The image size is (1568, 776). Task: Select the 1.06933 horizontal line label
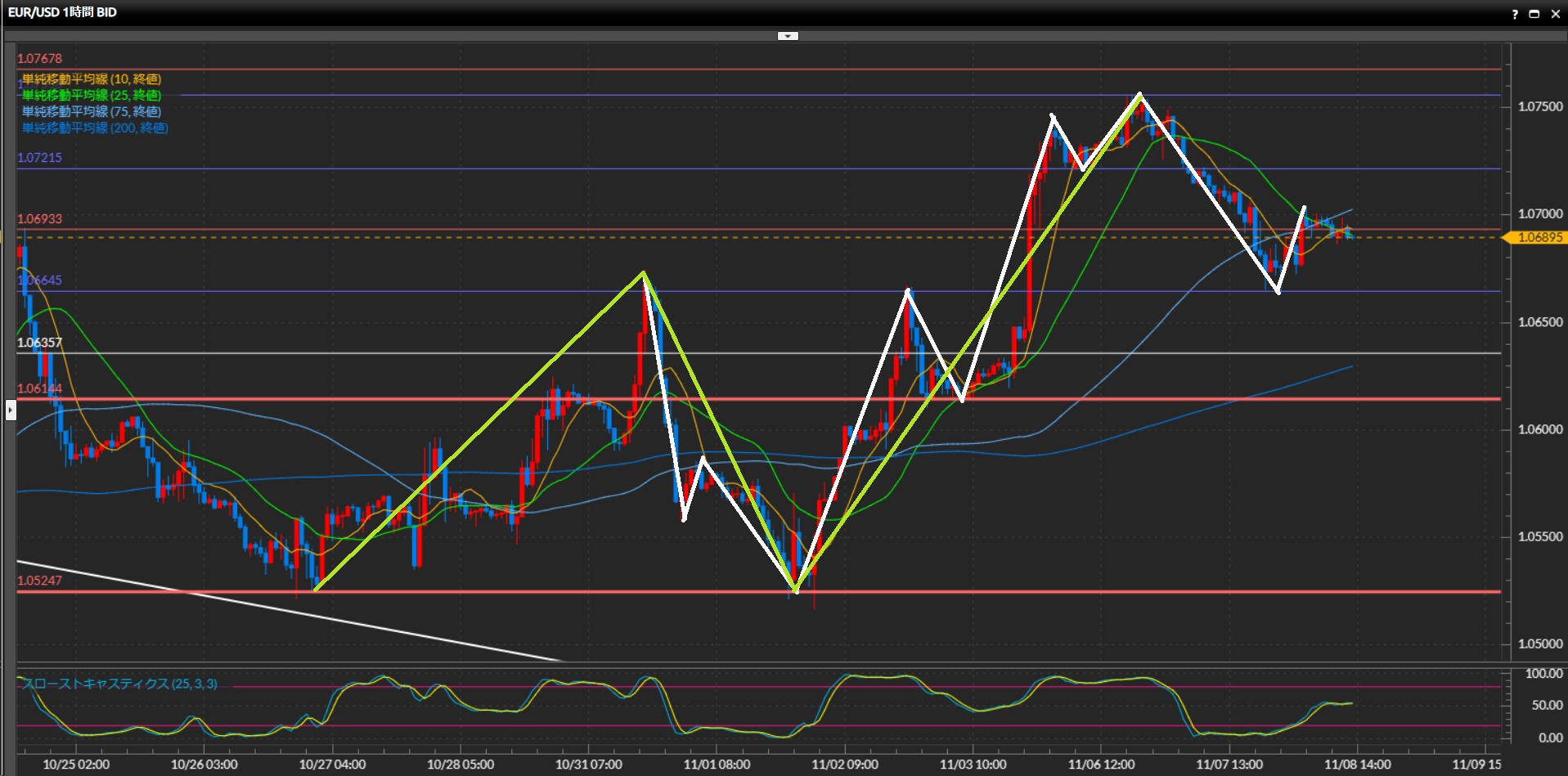point(39,219)
